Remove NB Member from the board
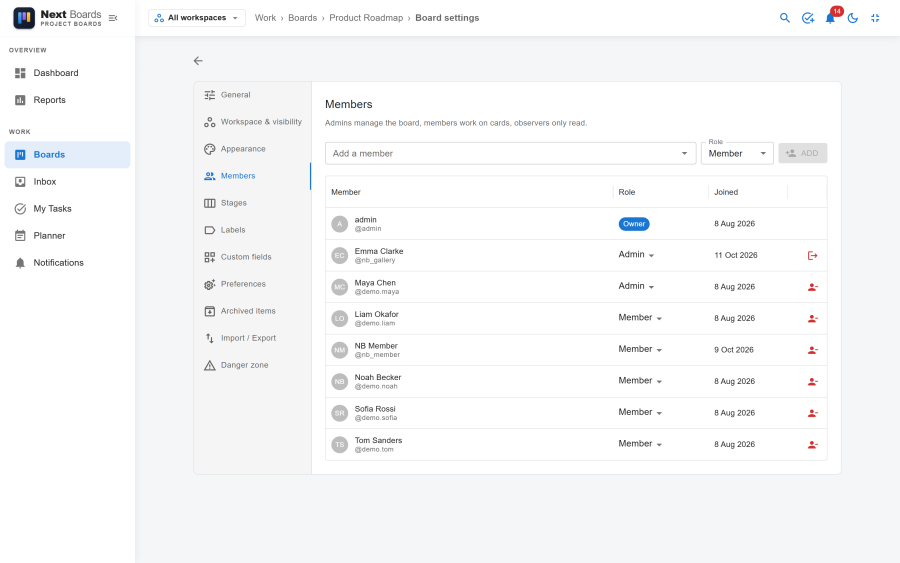The height and width of the screenshot is (563, 900). point(812,350)
